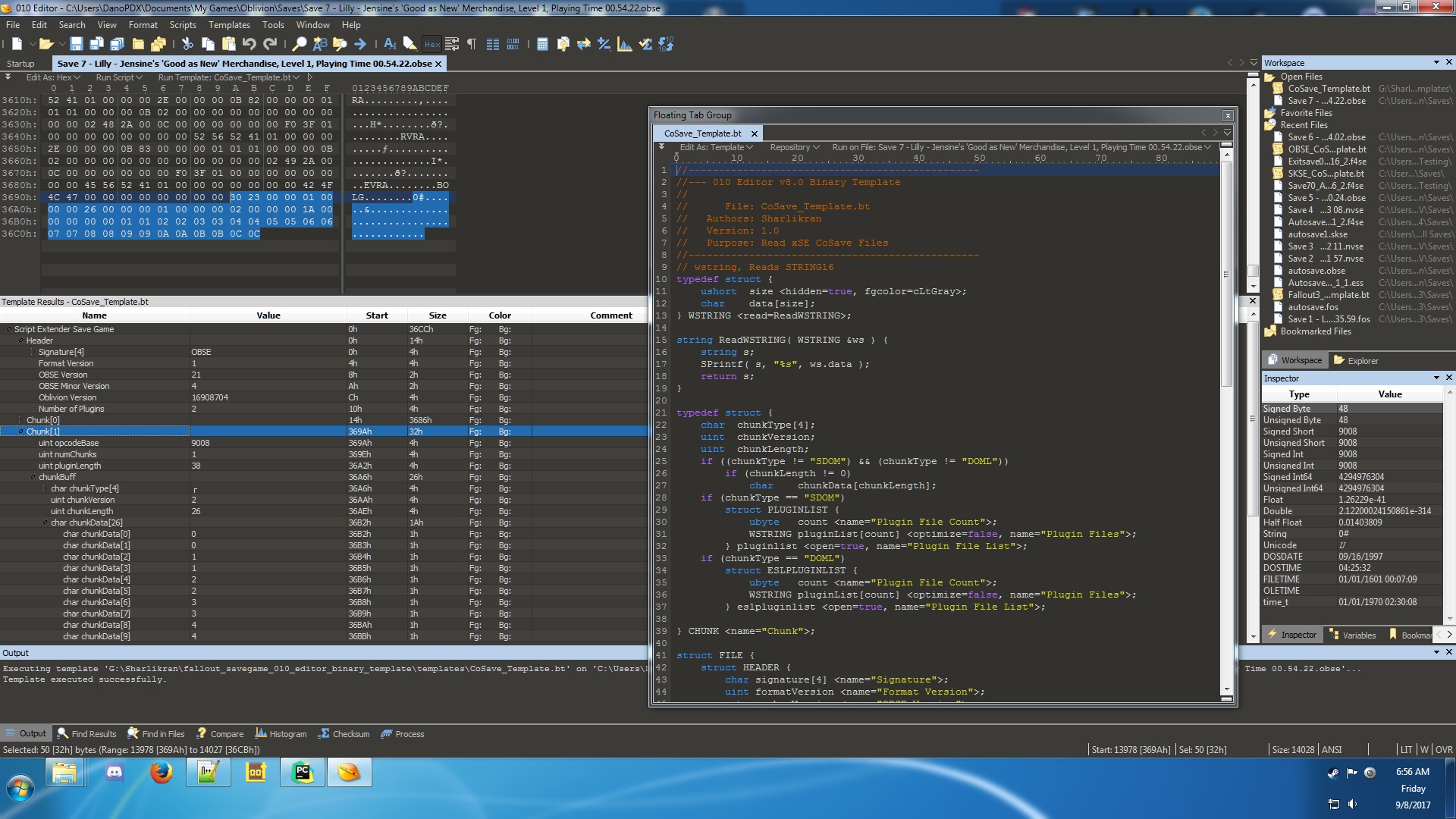Click the Replace toolbar icon

(x=320, y=44)
